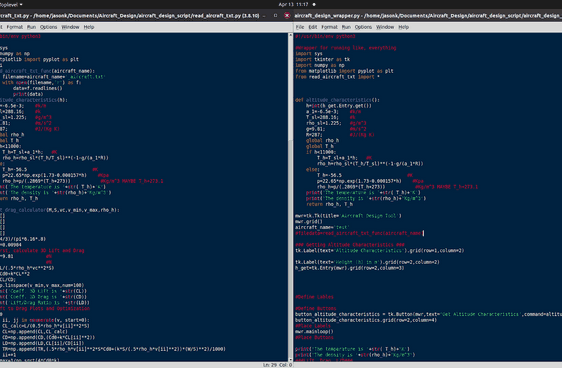562x368 pixels.
Task: Open Format menu in aircraft_design_wrapper.py window
Action: click(329, 27)
